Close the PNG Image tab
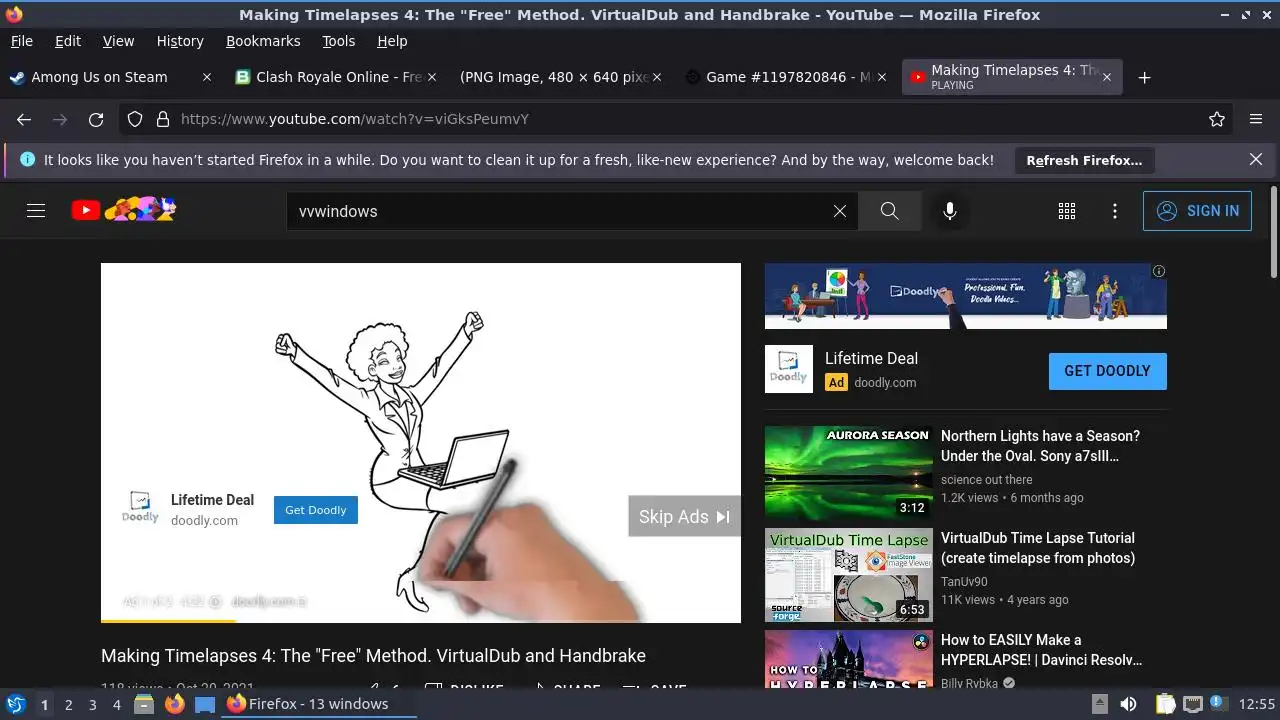Viewport: 1280px width, 720px height. [657, 77]
